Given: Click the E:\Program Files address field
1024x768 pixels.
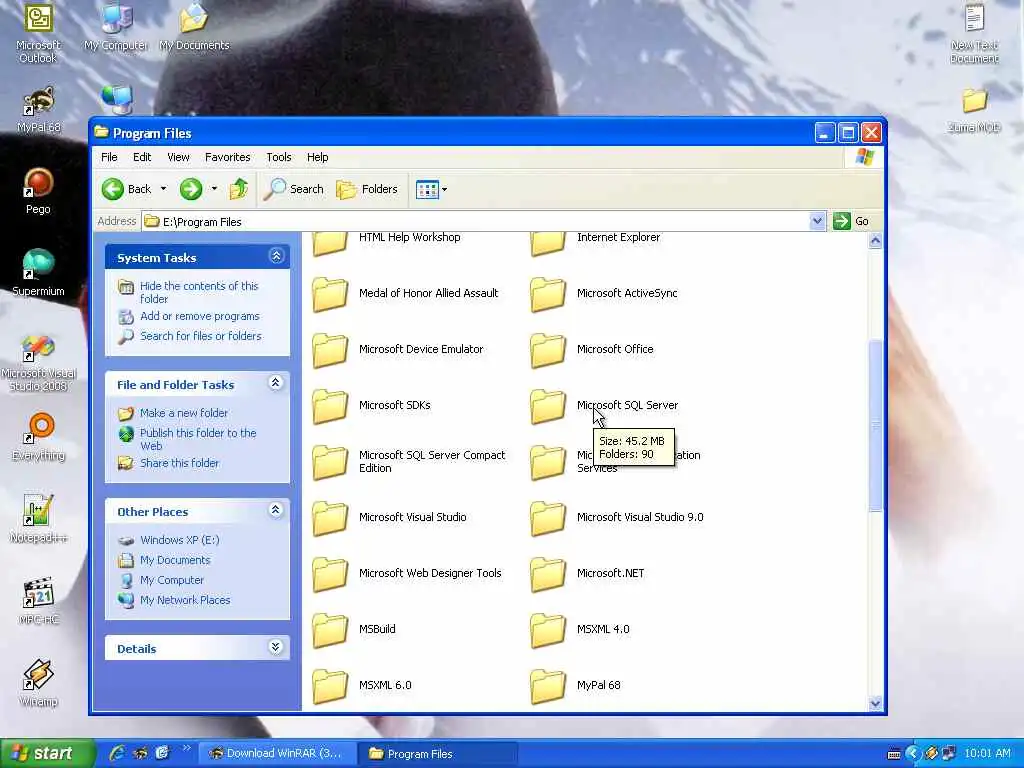Looking at the screenshot, I should pyautogui.click(x=483, y=221).
